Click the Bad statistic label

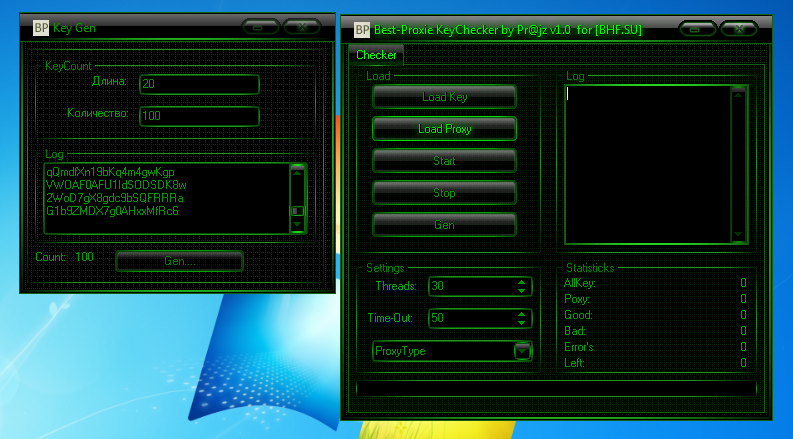coord(575,331)
